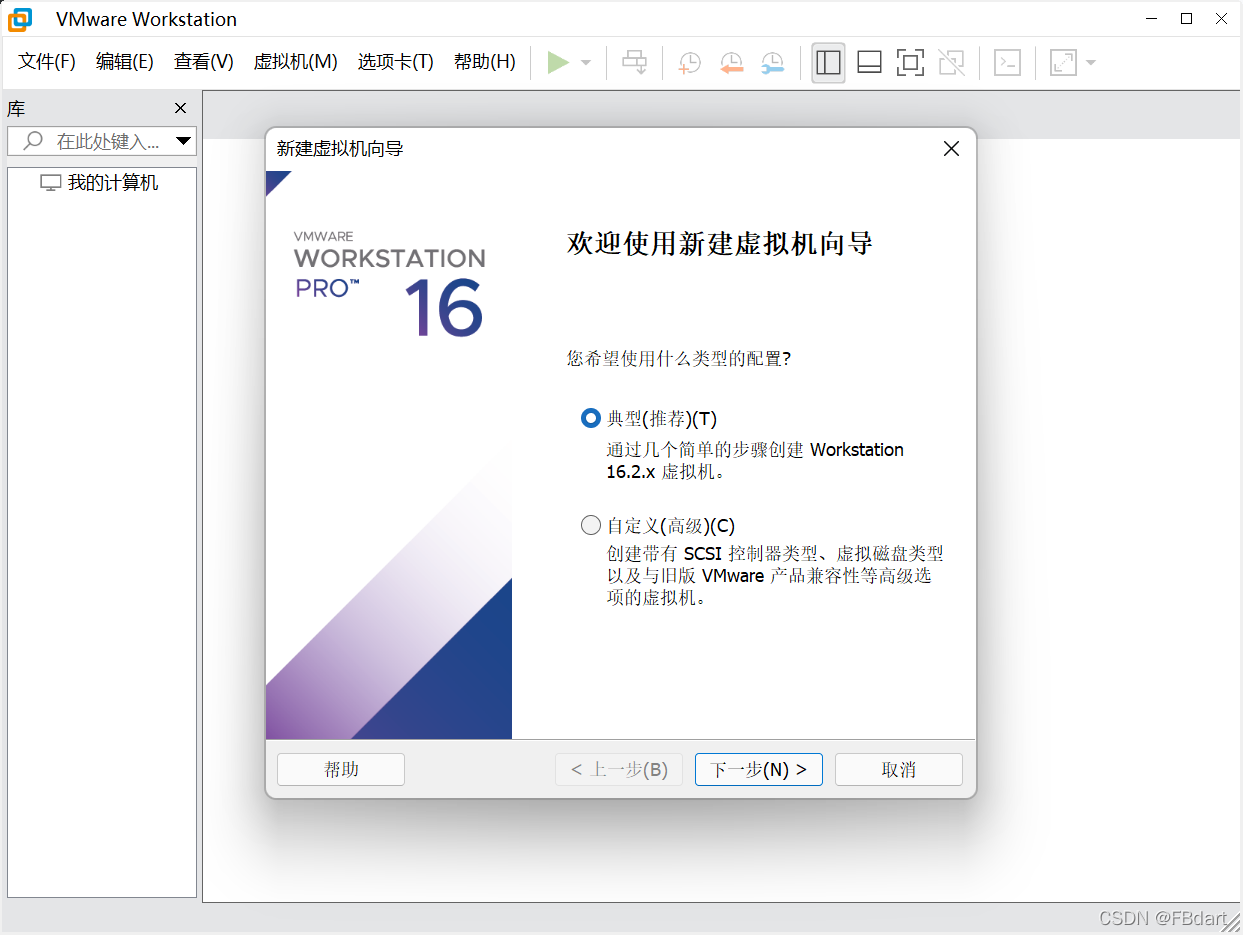Minimize the VMware Workstation window
Viewport: 1243px width, 935px height.
point(1153,18)
